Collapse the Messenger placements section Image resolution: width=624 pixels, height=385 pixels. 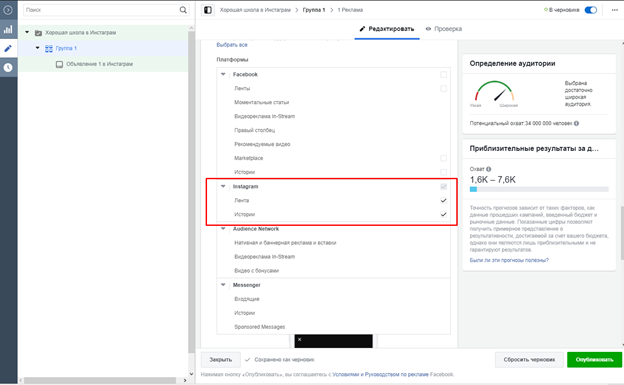(223, 285)
